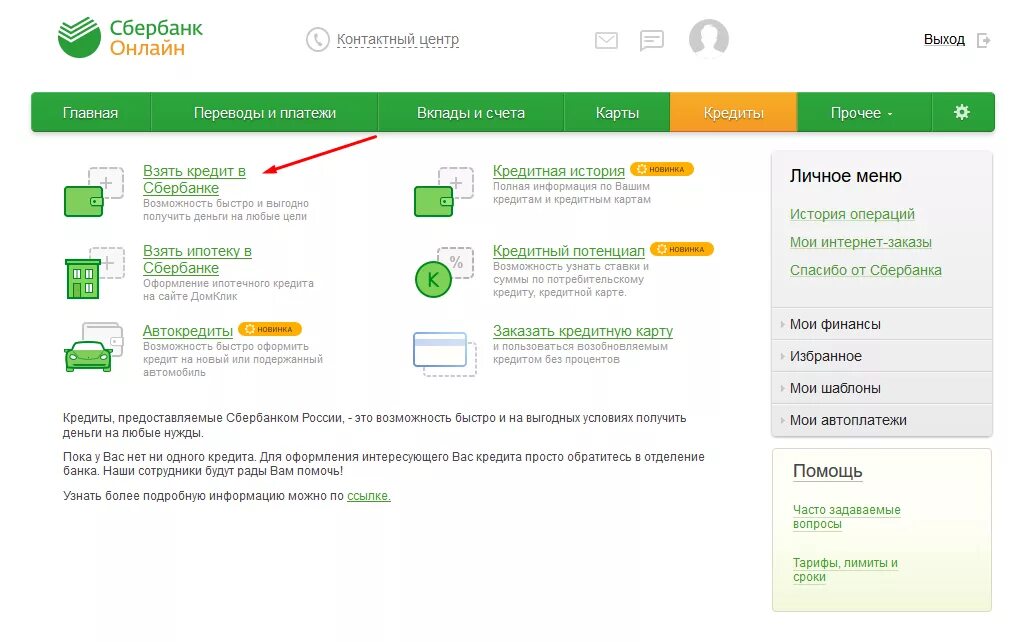Screen dimensions: 1018x642
Task: Open the Карты tab
Action: (x=617, y=112)
